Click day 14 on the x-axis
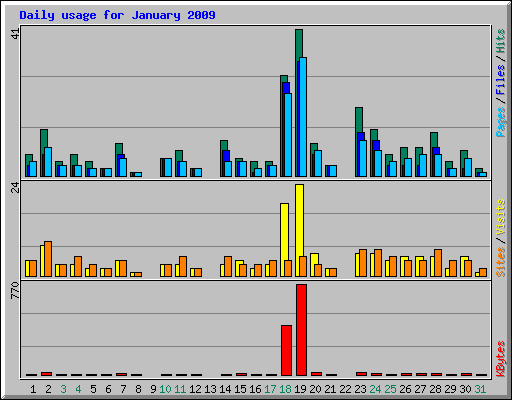This screenshot has width=512, height=400. pyautogui.click(x=225, y=389)
